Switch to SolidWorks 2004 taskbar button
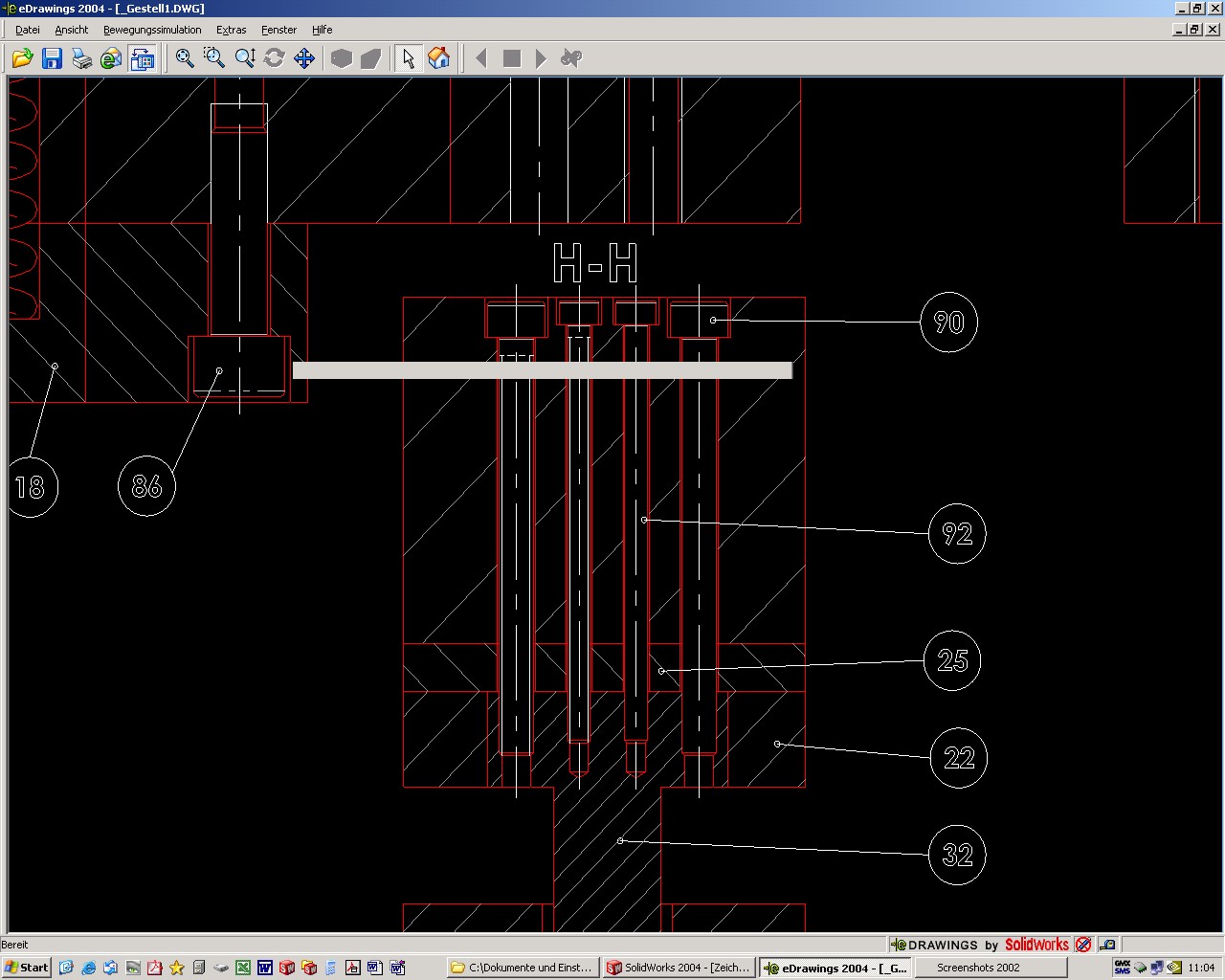1225x980 pixels. 679,968
